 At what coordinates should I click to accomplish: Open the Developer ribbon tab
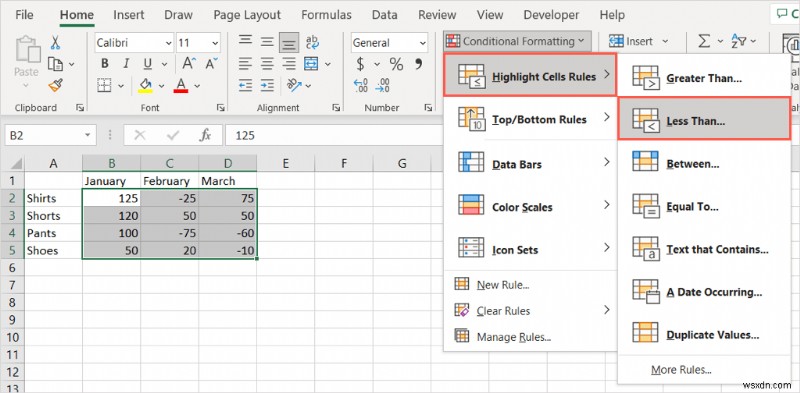coord(552,15)
